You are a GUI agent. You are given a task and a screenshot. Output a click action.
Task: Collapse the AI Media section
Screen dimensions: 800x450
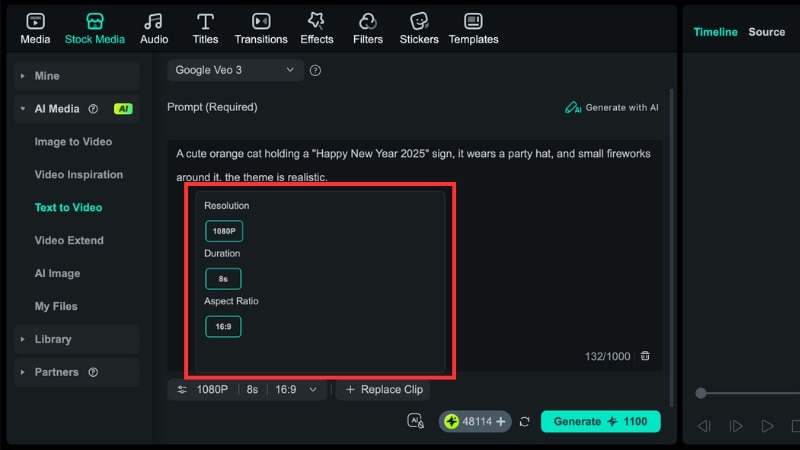pos(22,109)
